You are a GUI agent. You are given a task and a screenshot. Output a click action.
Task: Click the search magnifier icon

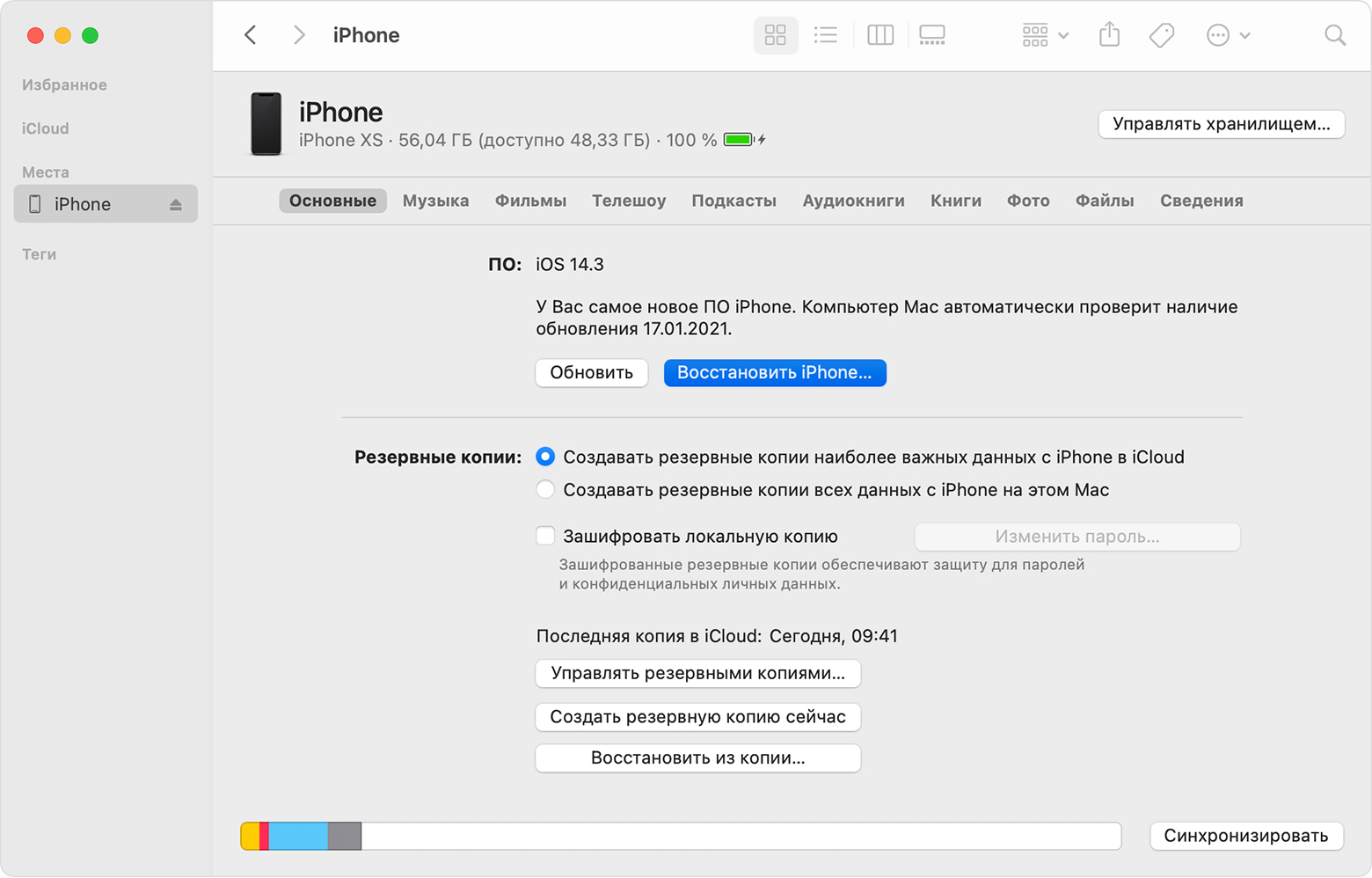point(1335,35)
